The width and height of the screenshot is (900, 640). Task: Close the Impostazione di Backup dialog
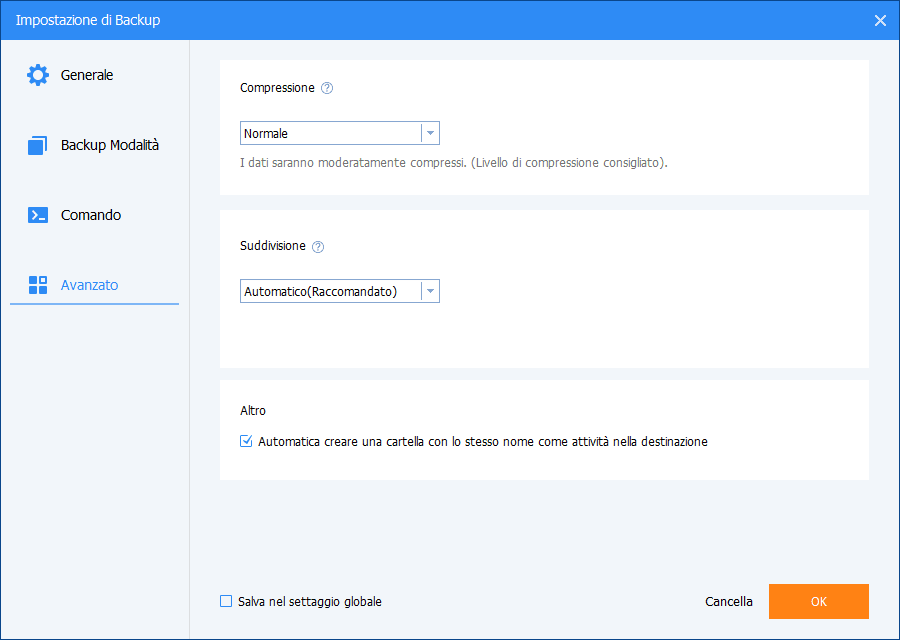pos(880,20)
